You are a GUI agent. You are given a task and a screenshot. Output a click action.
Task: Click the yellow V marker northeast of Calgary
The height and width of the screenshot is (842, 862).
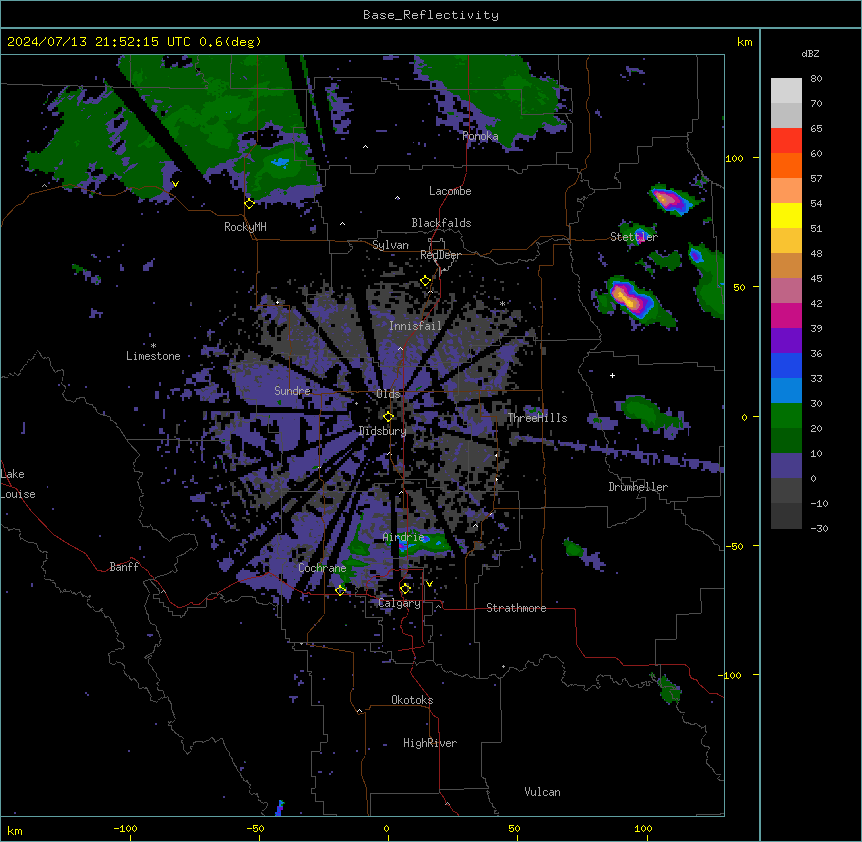click(429, 584)
